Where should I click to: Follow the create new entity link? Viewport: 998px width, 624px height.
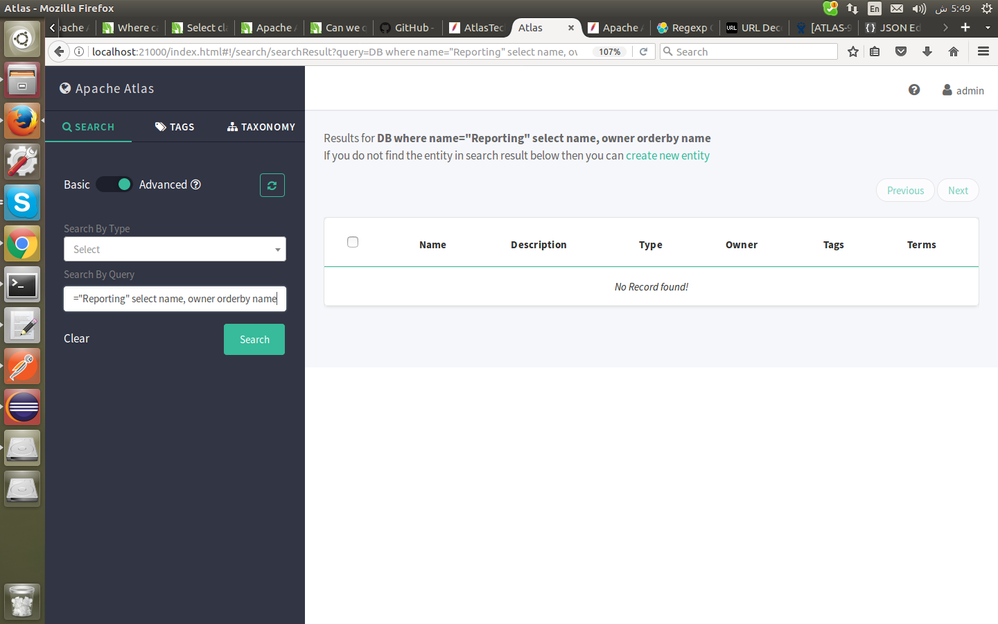pyautogui.click(x=668, y=155)
